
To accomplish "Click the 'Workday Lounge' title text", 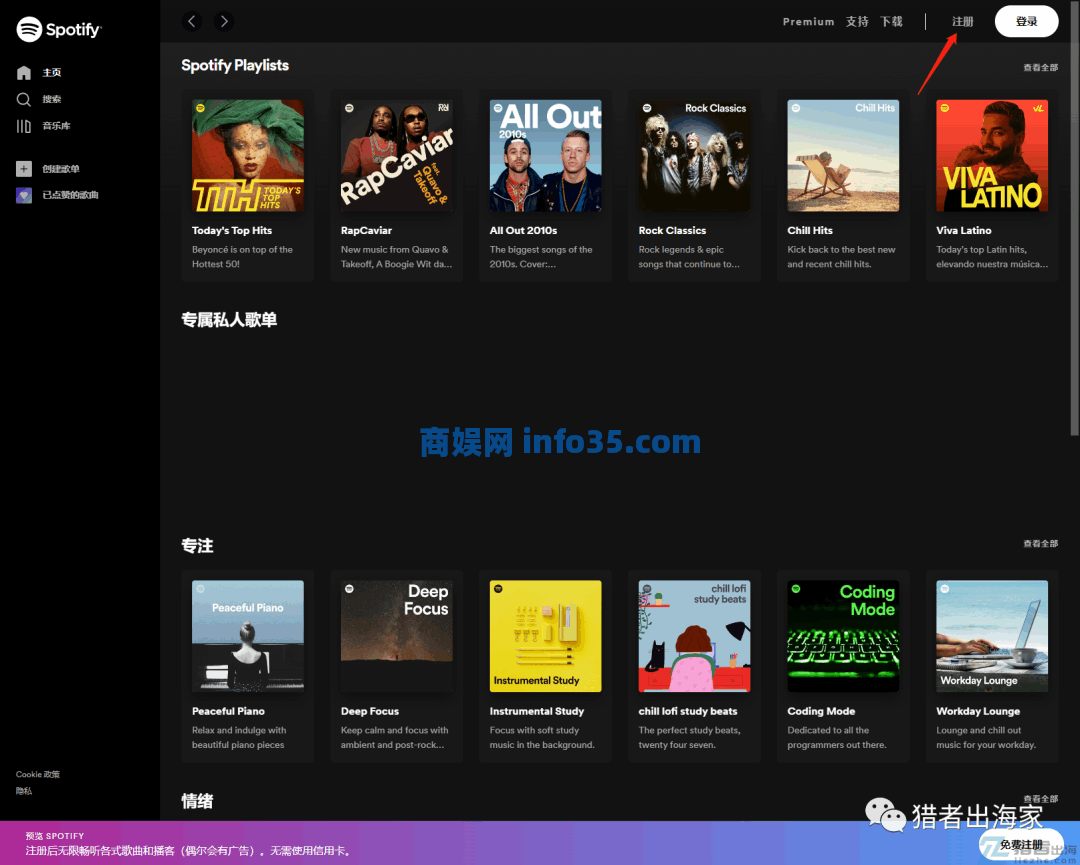I will [978, 711].
